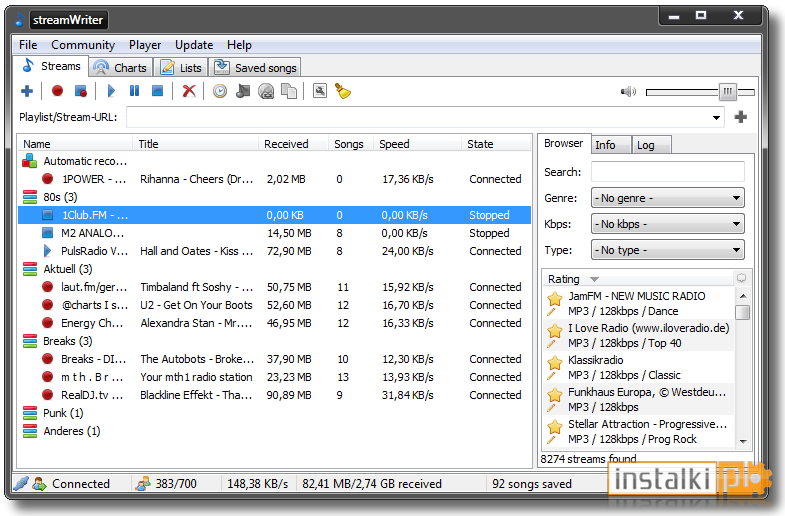785x516 pixels.
Task: Add the URL with the gray plus button
Action: 740,117
